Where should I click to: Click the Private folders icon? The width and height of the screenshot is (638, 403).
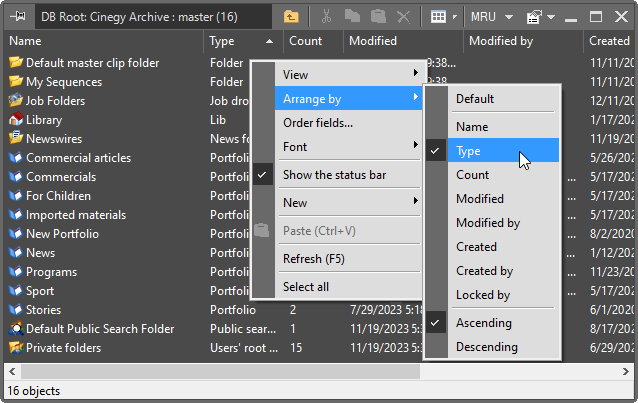click(x=15, y=348)
